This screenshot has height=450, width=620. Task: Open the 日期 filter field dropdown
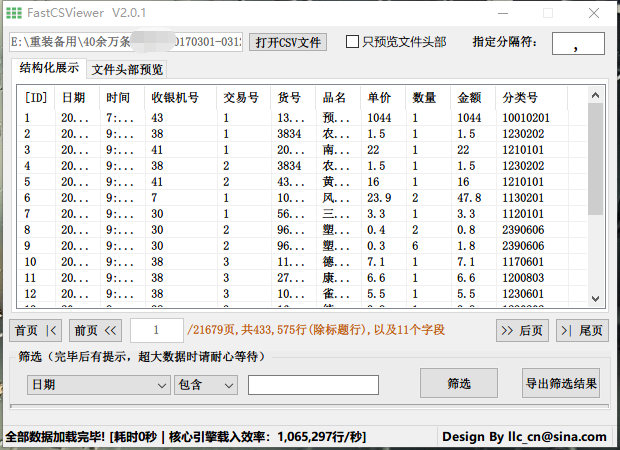click(98, 384)
